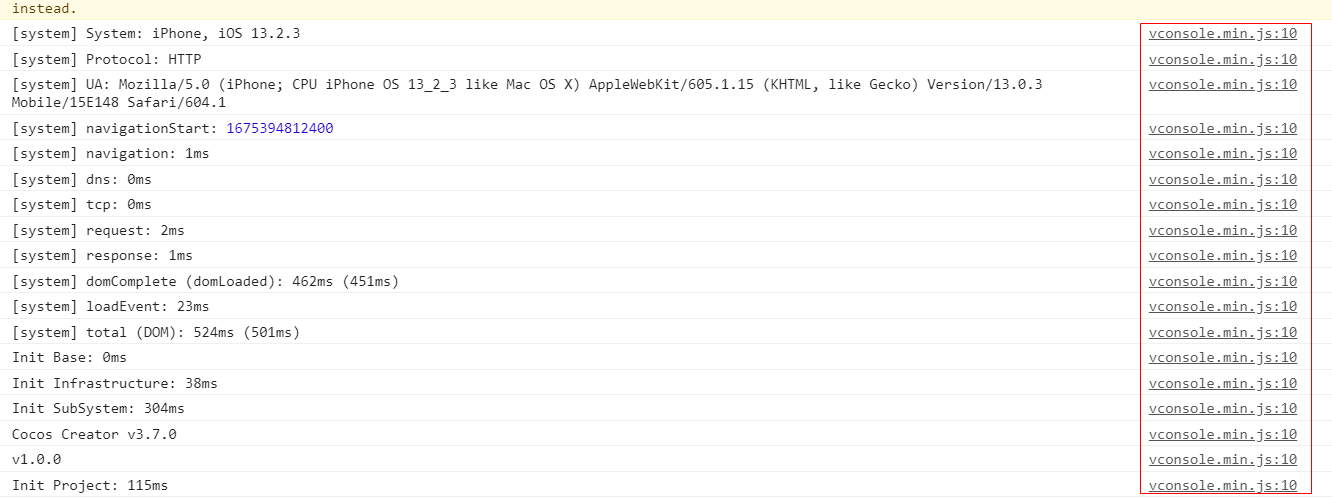Screen dimensions: 1332x498
Task: Open source link for Protocol HTTP log
Action: click(x=1222, y=59)
